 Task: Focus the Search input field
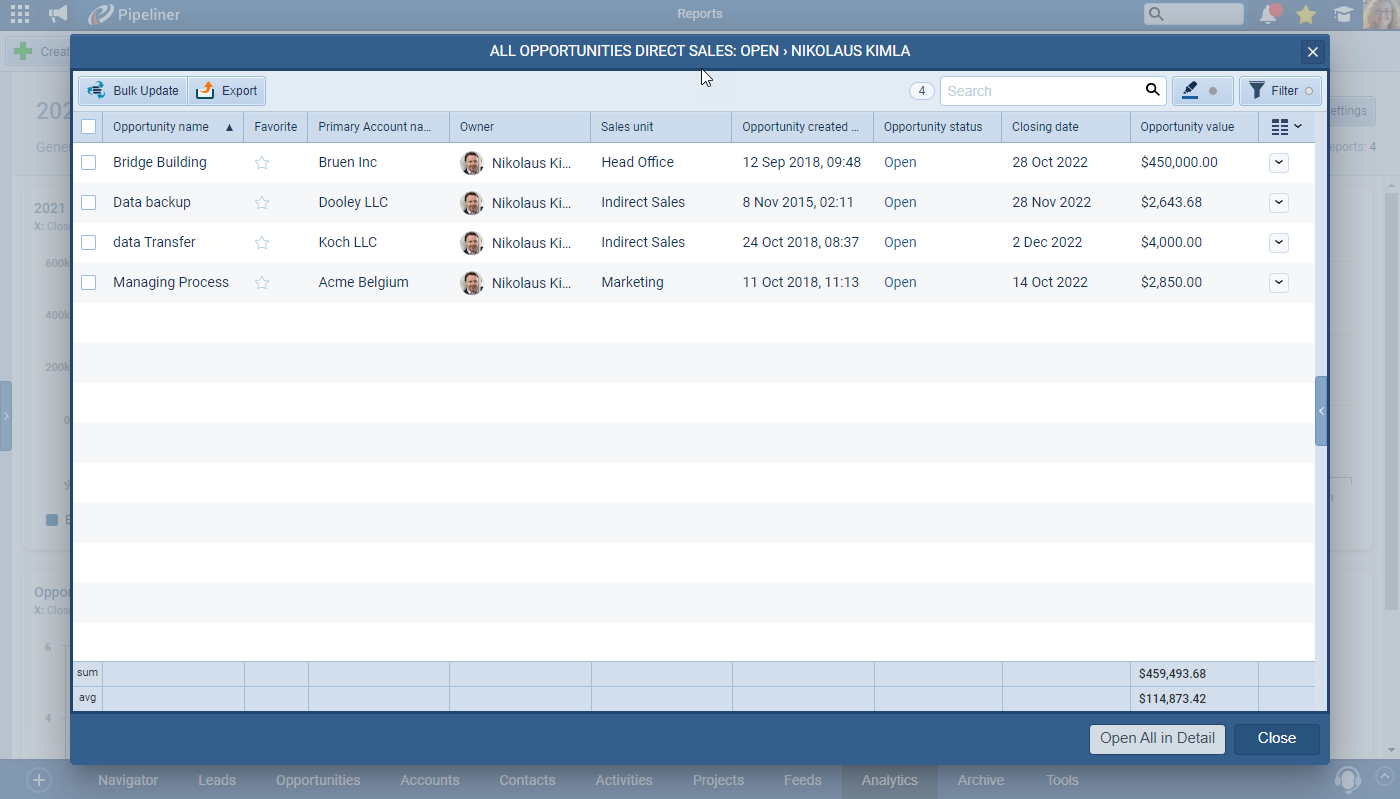[1040, 91]
